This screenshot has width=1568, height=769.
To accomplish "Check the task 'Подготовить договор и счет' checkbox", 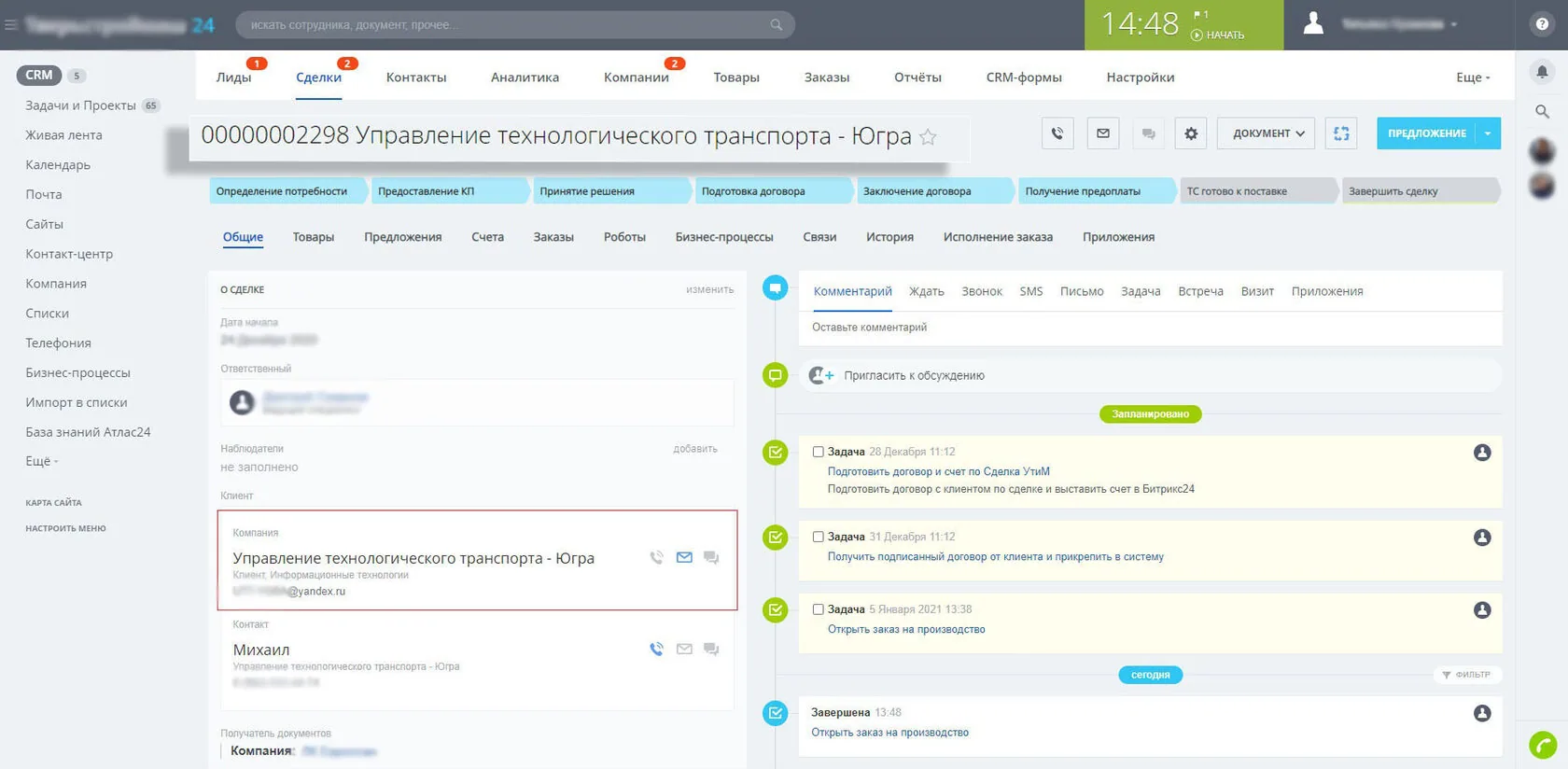I will pyautogui.click(x=818, y=452).
